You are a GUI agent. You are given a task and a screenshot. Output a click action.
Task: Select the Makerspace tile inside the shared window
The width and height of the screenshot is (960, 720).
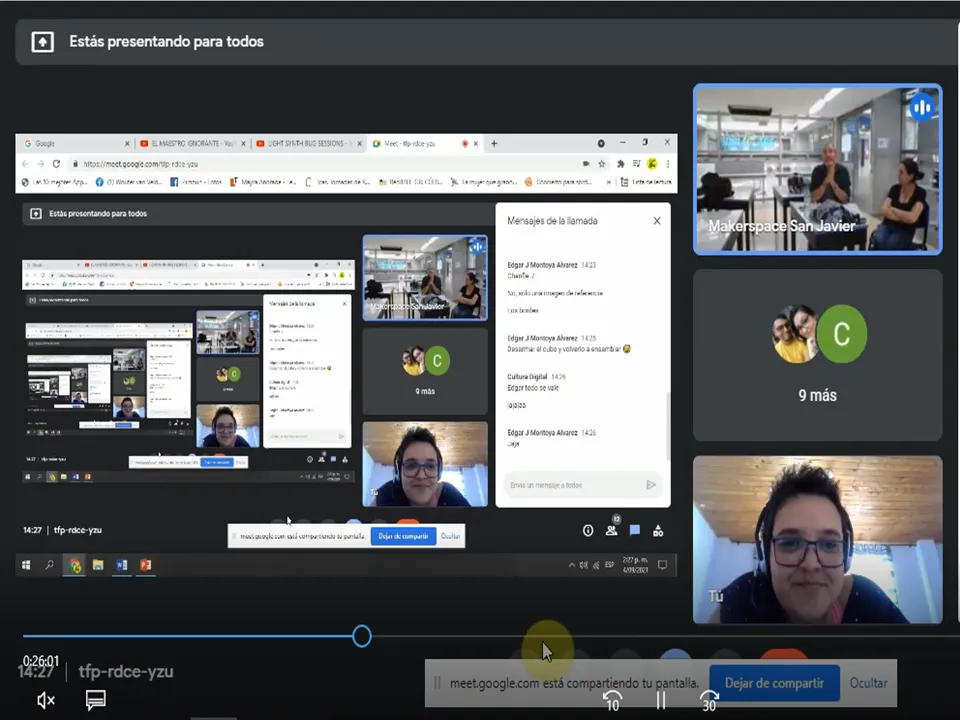click(425, 277)
